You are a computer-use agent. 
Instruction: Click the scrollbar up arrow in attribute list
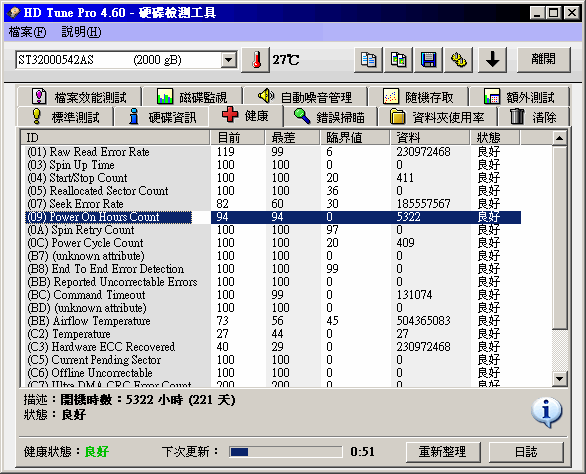tap(559, 138)
